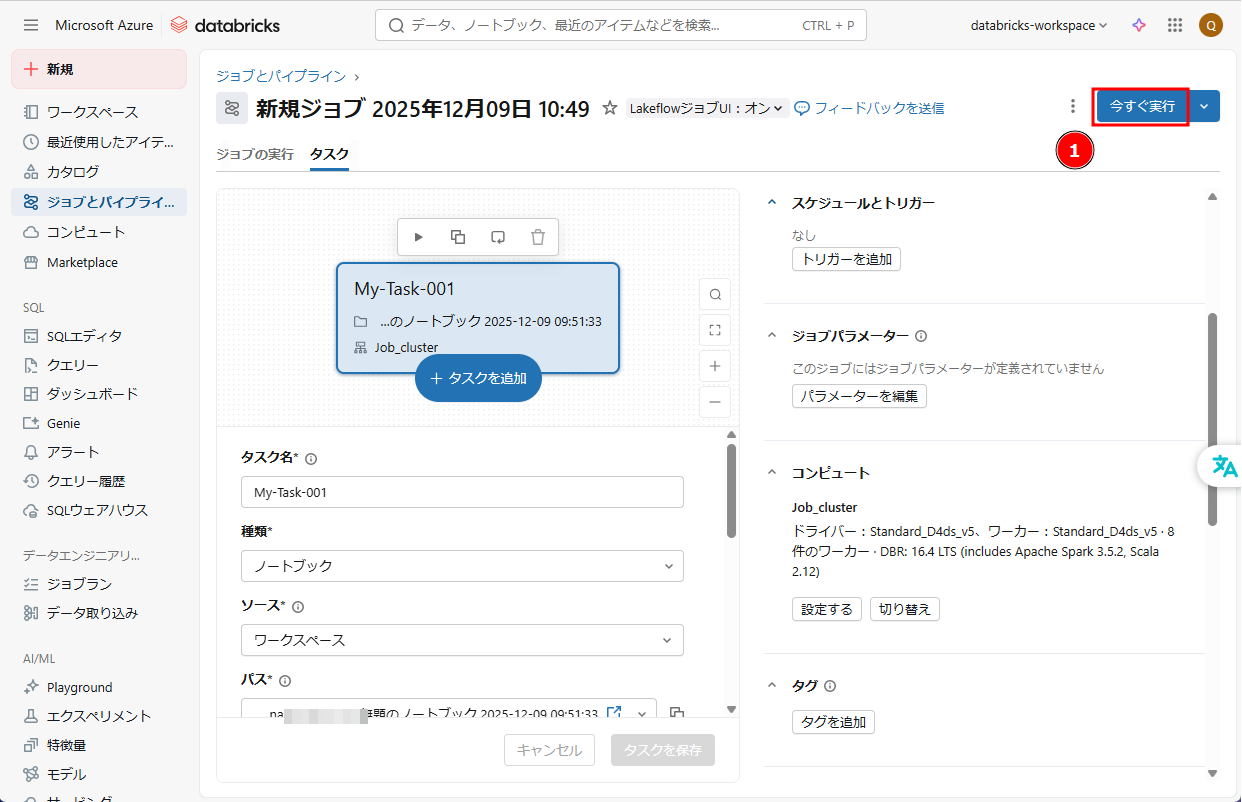
Task: Toggle Lakeflow ジョブUI on/off selector
Action: (x=707, y=108)
